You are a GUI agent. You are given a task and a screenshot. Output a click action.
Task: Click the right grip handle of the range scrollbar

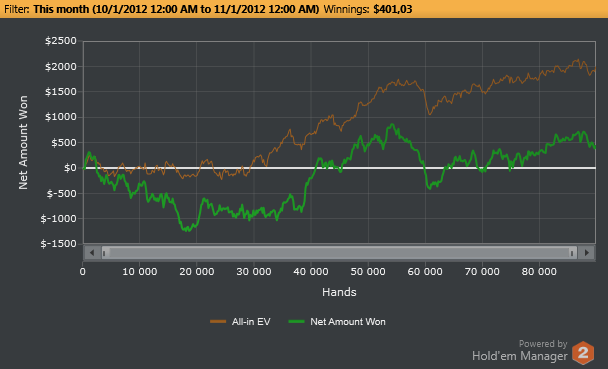[572, 253]
